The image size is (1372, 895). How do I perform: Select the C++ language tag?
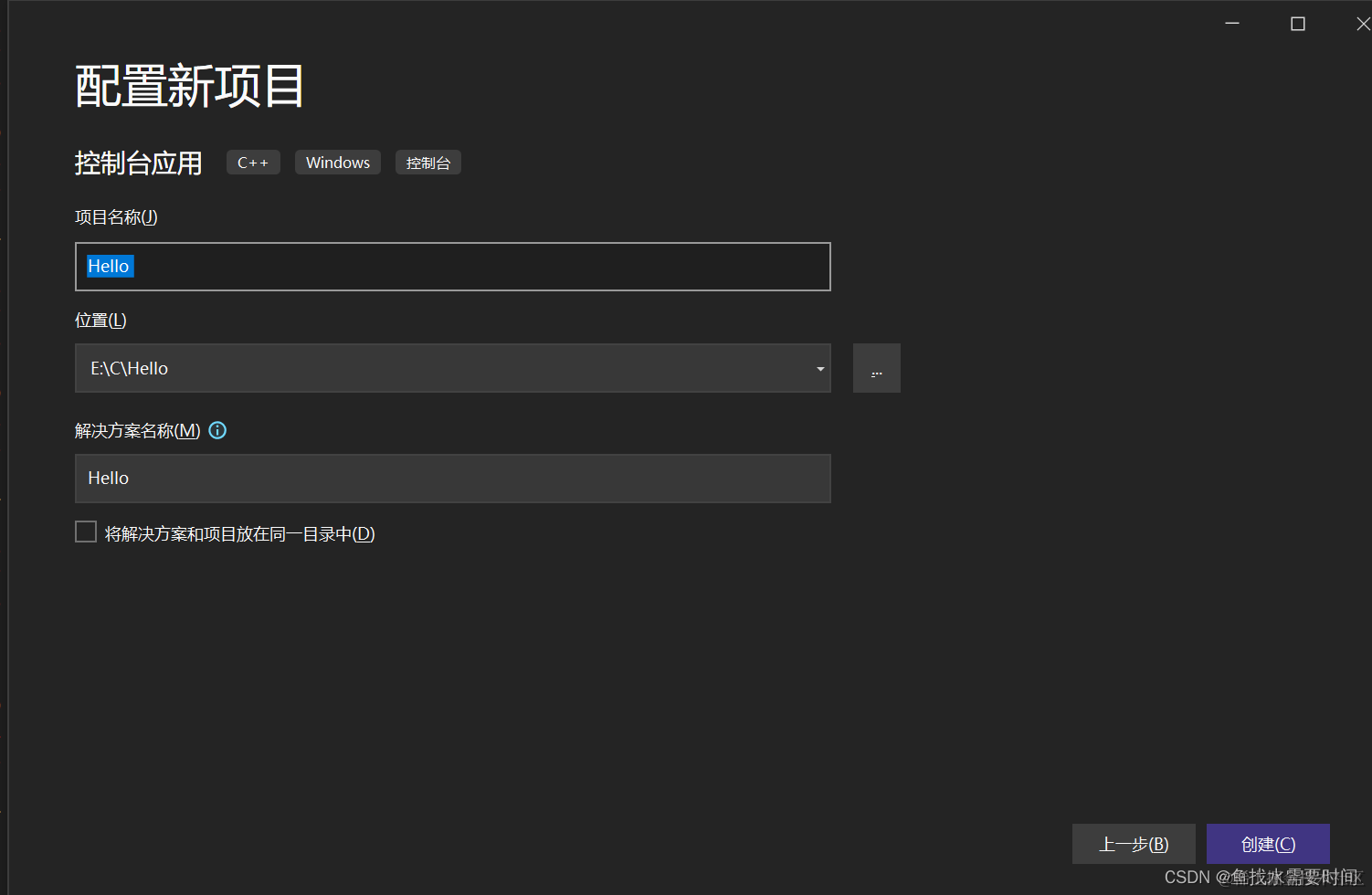click(x=253, y=162)
